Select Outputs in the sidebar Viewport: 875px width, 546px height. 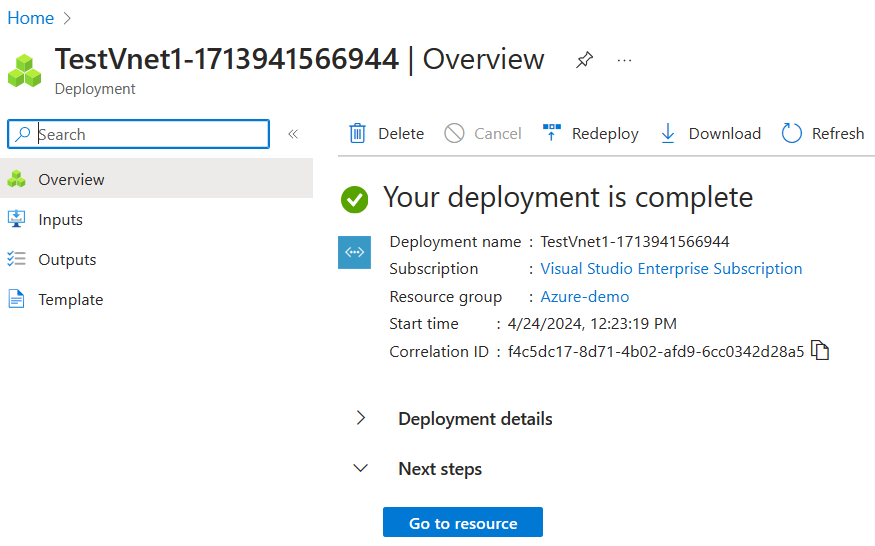(67, 260)
